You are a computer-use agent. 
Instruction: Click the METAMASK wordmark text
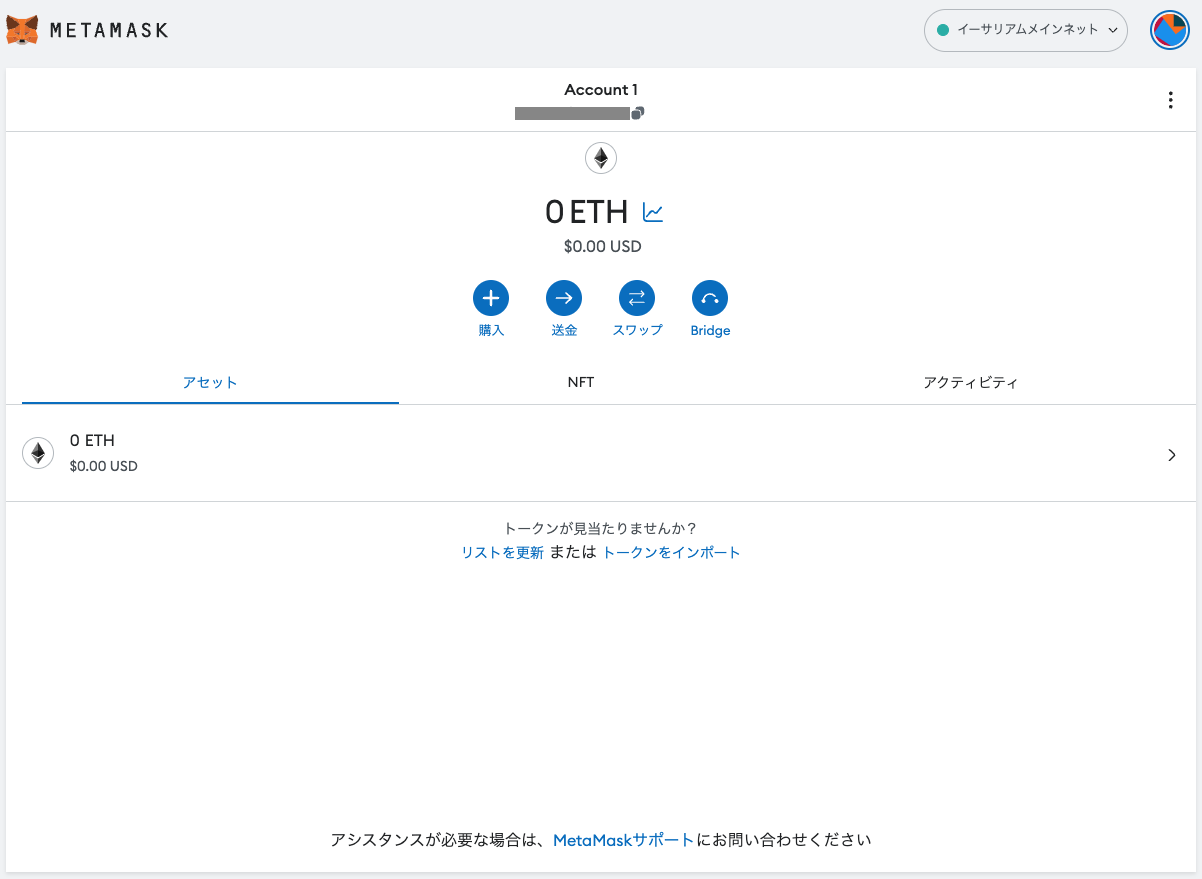click(109, 30)
